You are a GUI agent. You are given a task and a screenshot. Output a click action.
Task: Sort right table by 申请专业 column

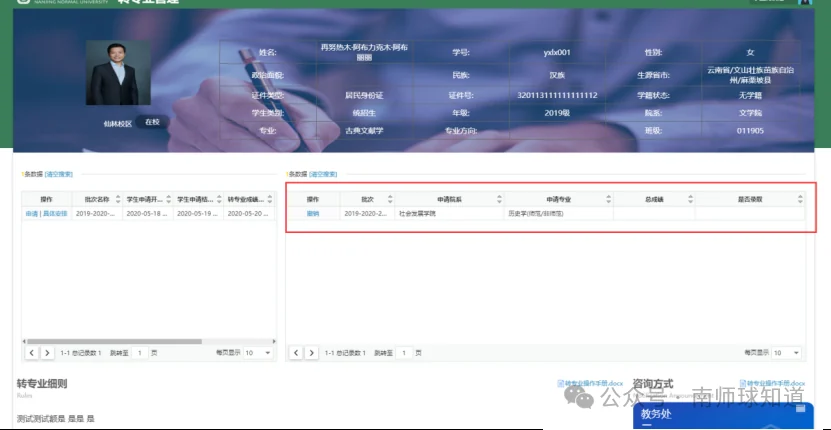608,199
